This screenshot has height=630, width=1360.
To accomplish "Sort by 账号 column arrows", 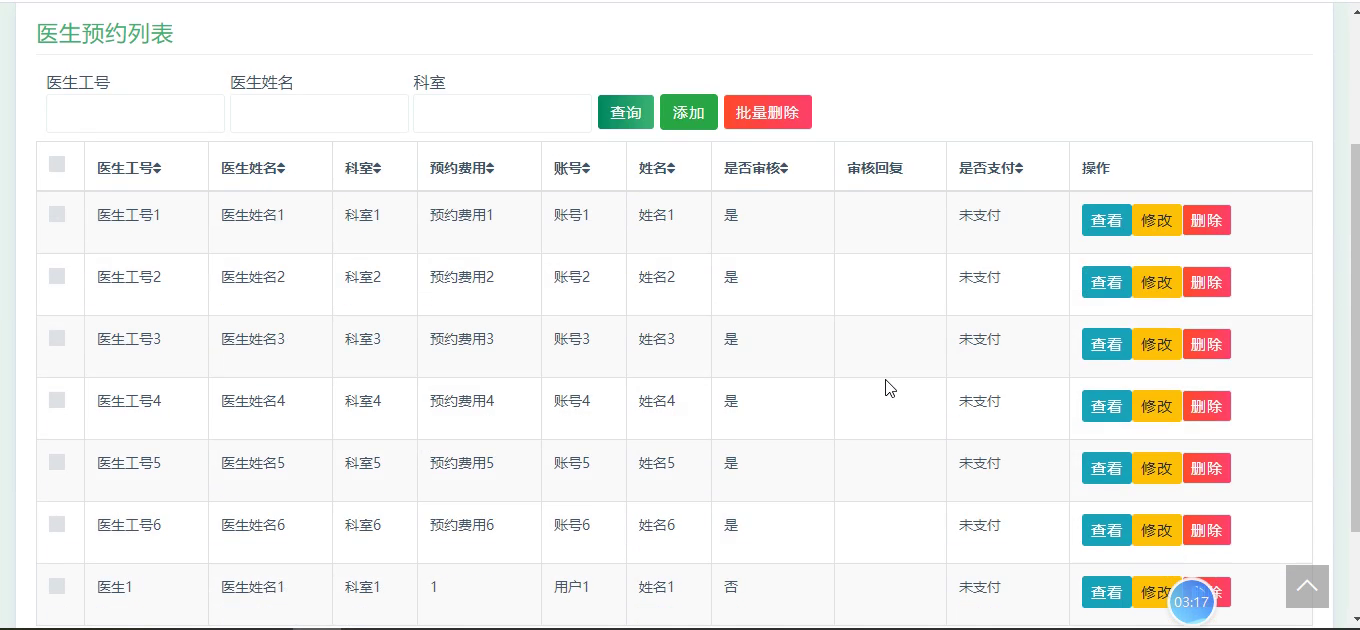I will [x=586, y=169].
